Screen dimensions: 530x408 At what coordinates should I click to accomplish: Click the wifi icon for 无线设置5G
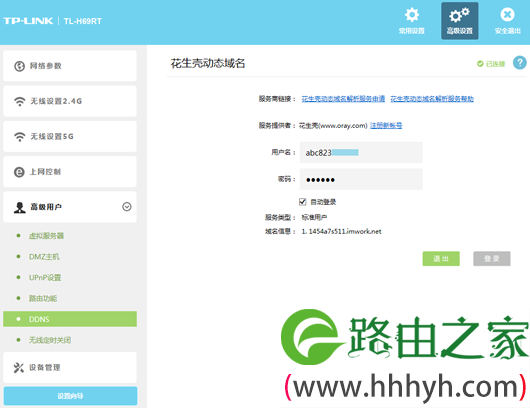[x=20, y=137]
